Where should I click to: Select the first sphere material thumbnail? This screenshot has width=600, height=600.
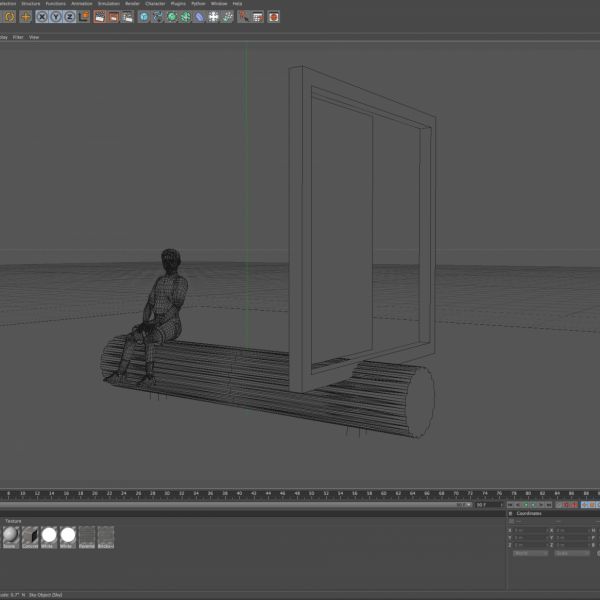tap(10, 536)
